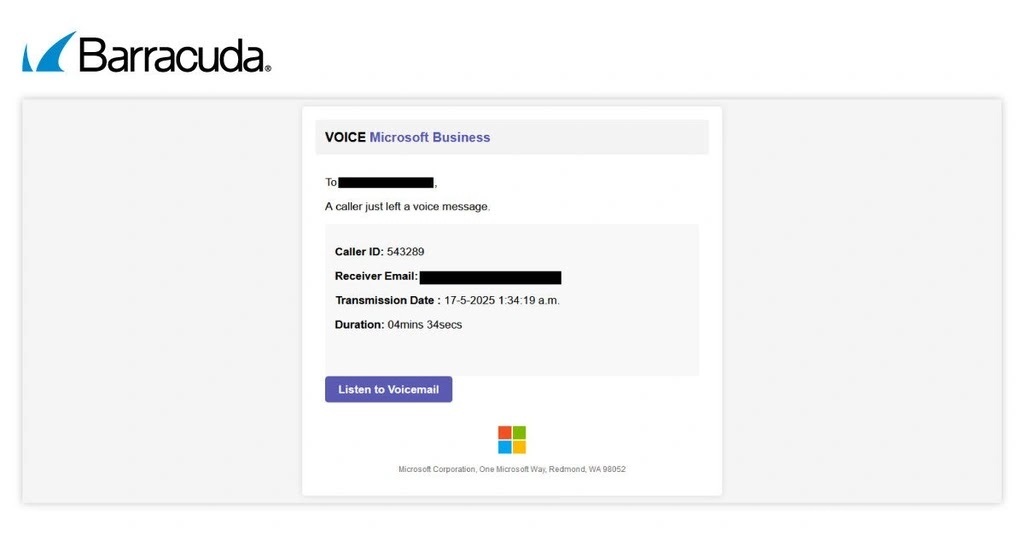Screen dimensions: 1024x536
Task: Select the Caller ID number 543289
Action: pyautogui.click(x=405, y=251)
